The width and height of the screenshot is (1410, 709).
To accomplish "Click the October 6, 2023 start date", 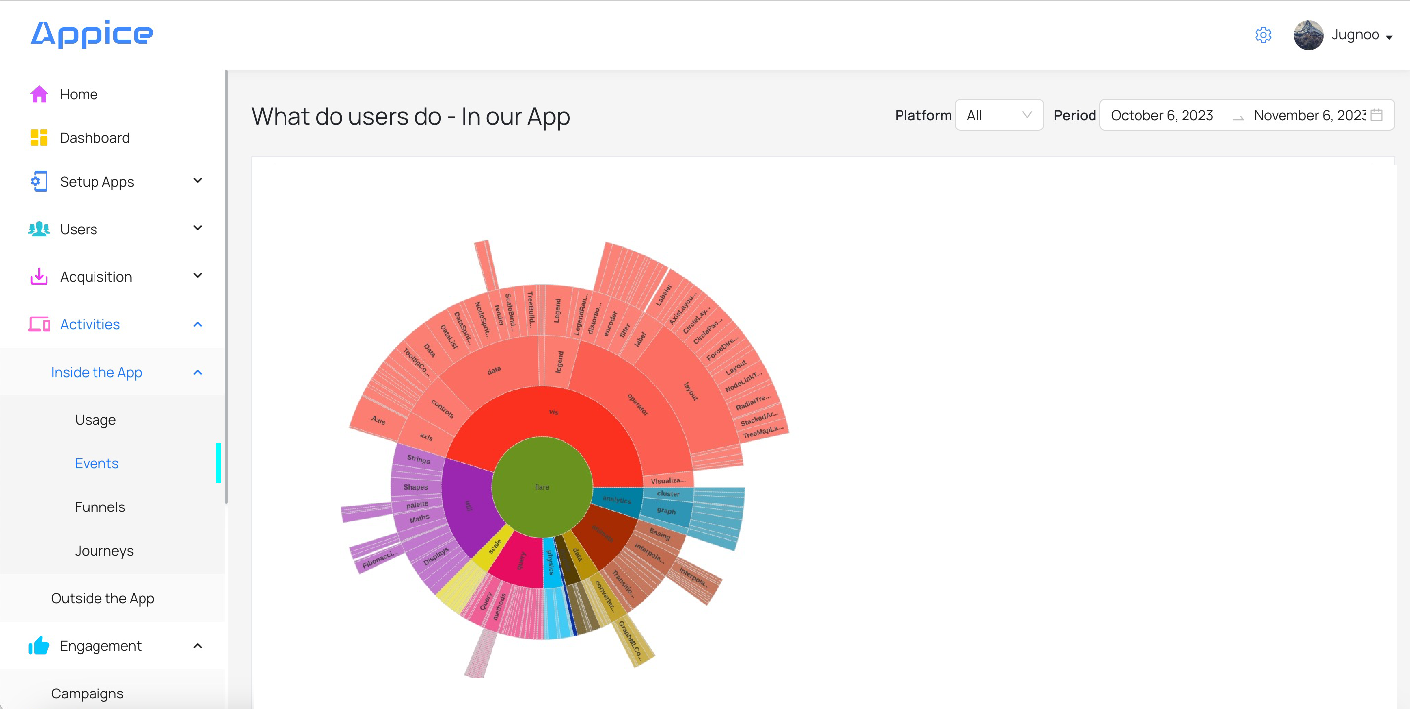I will pos(1162,115).
